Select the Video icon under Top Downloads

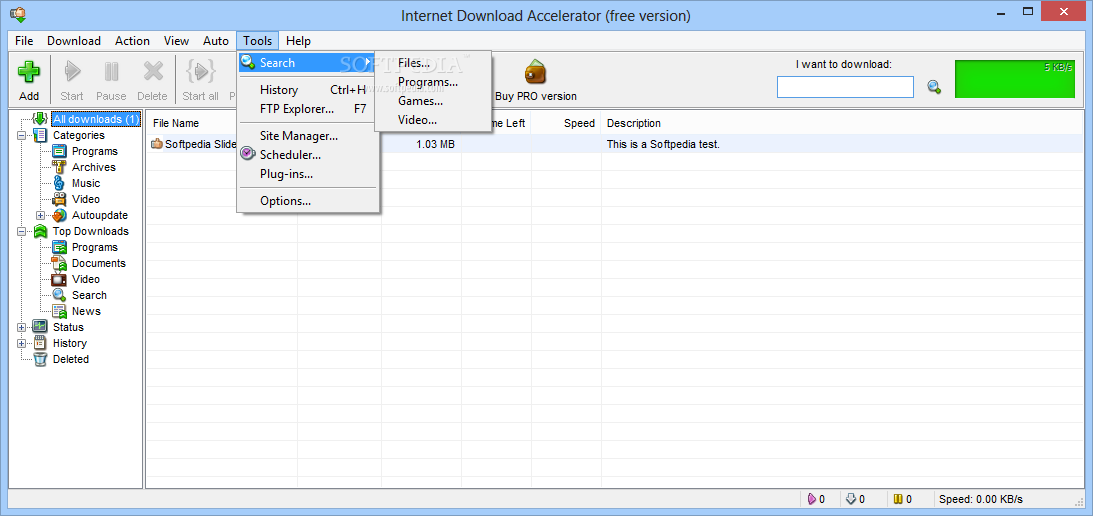(59, 279)
